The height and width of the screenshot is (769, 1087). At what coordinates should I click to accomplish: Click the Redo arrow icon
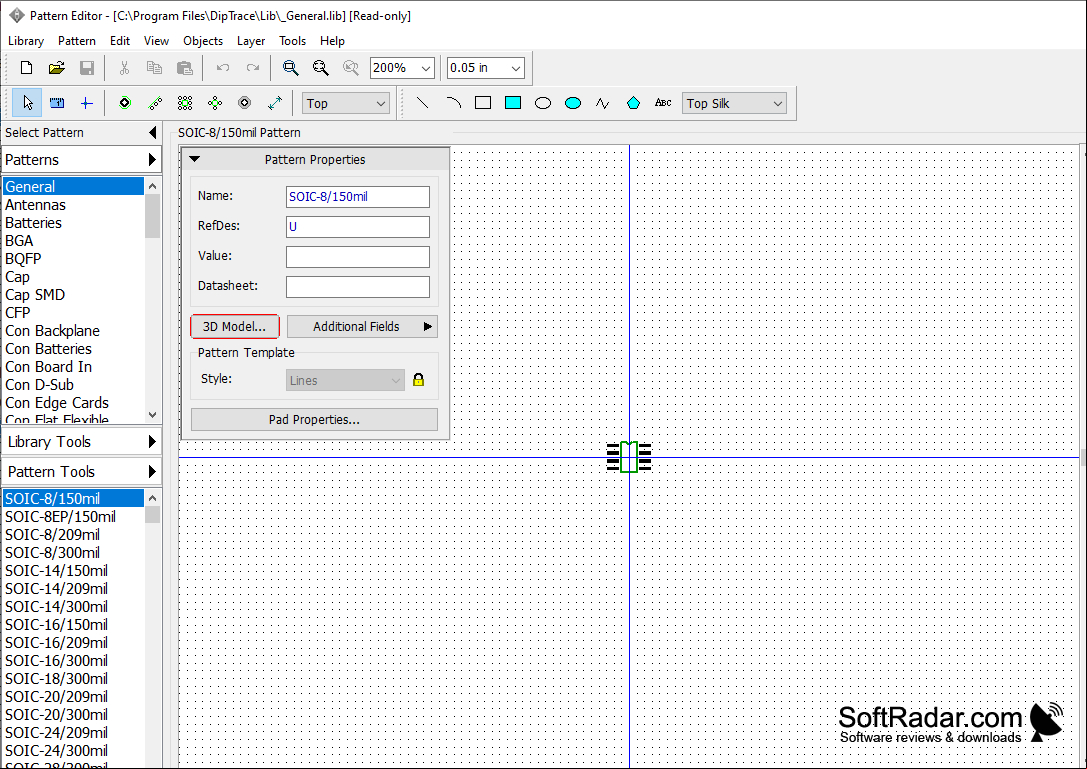[x=253, y=67]
